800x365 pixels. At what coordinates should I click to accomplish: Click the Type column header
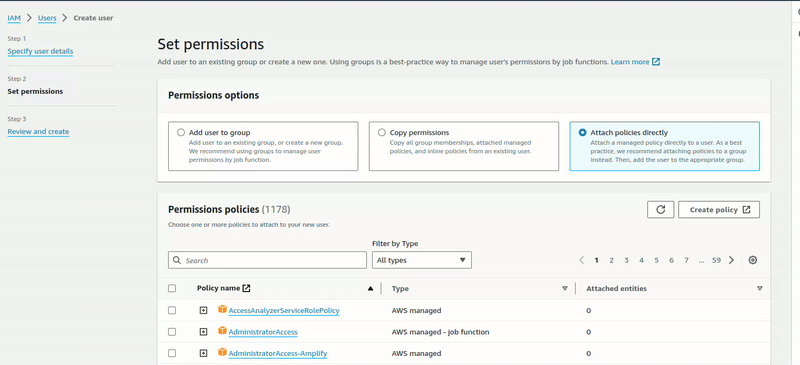click(x=400, y=288)
